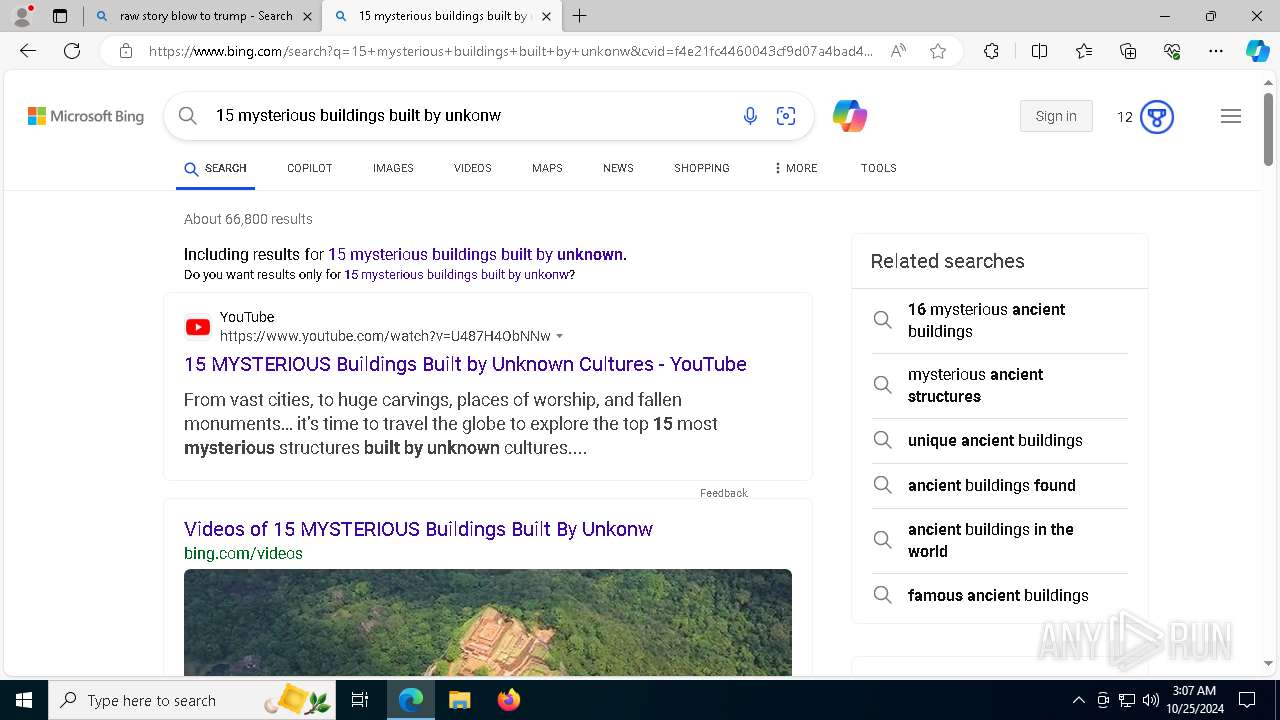The width and height of the screenshot is (1280, 720).
Task: Select the NEWS search tab
Action: pyautogui.click(x=618, y=168)
